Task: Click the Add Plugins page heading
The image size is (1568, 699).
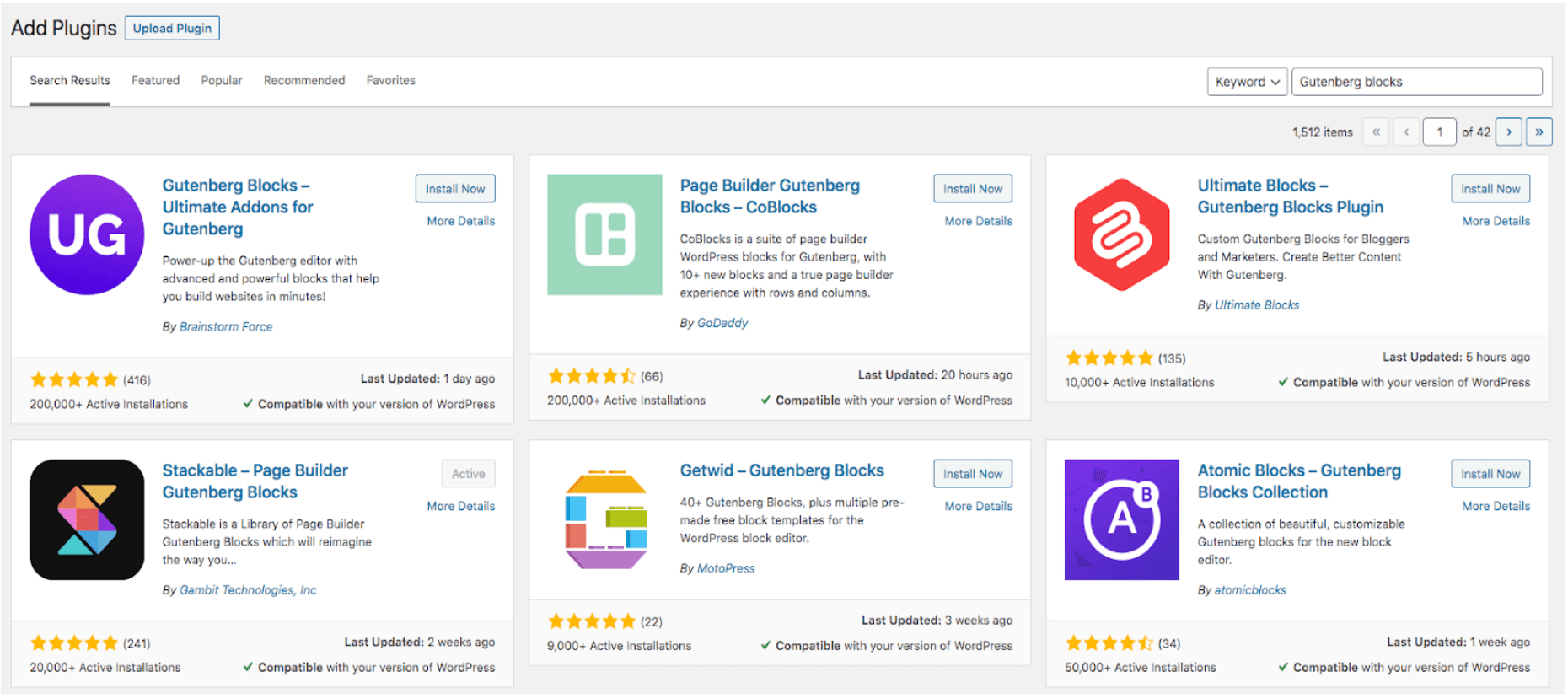Action: pos(64,28)
